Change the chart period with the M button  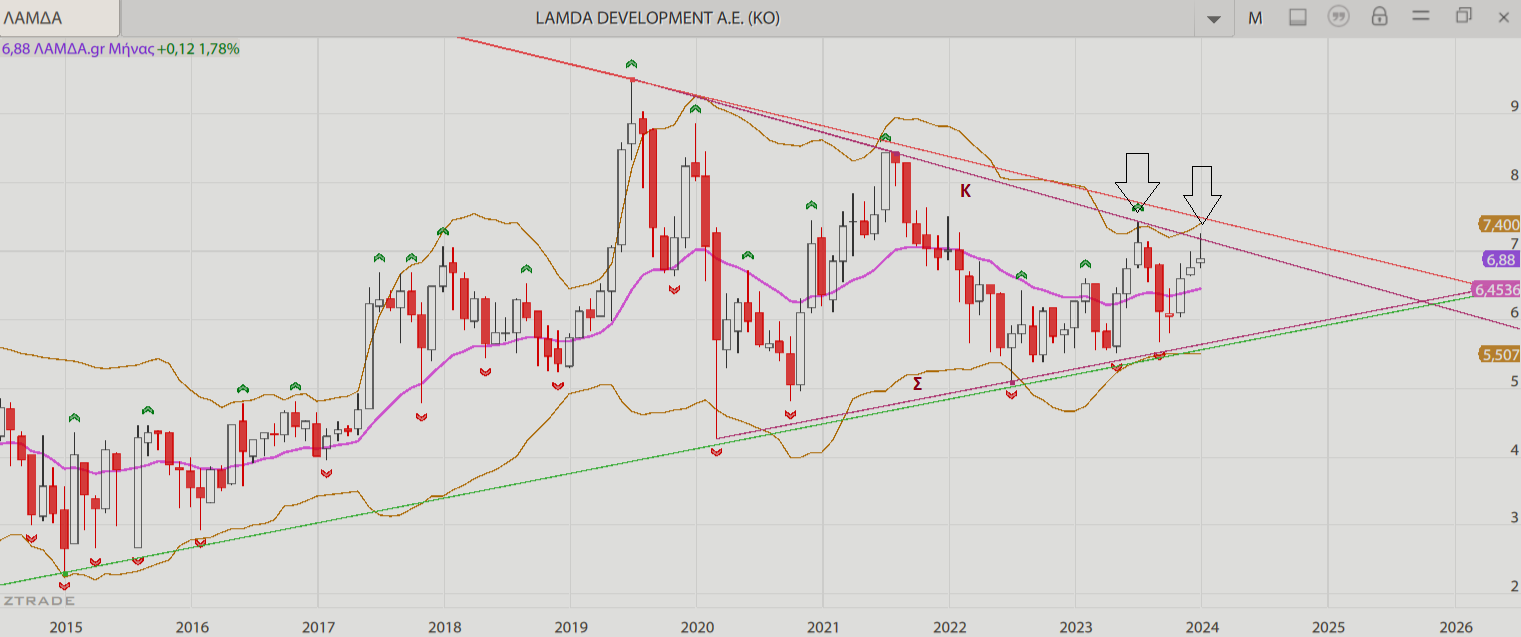[x=1255, y=17]
